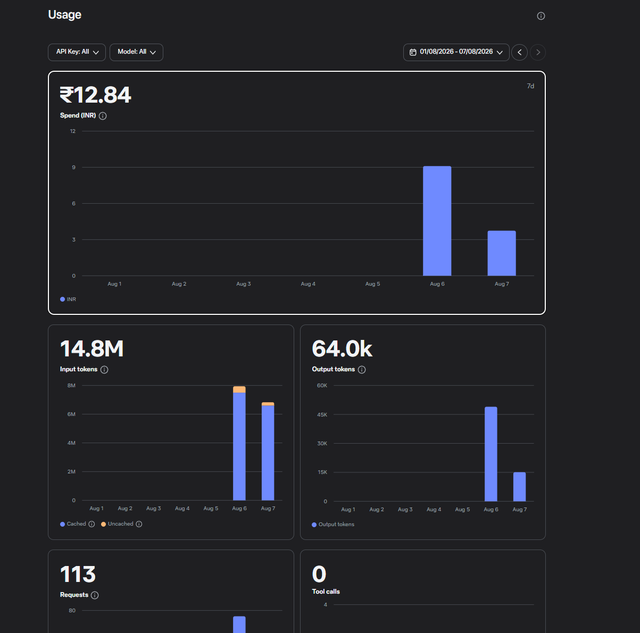Click info icon beside Cached legend
The height and width of the screenshot is (633, 640).
click(x=92, y=524)
